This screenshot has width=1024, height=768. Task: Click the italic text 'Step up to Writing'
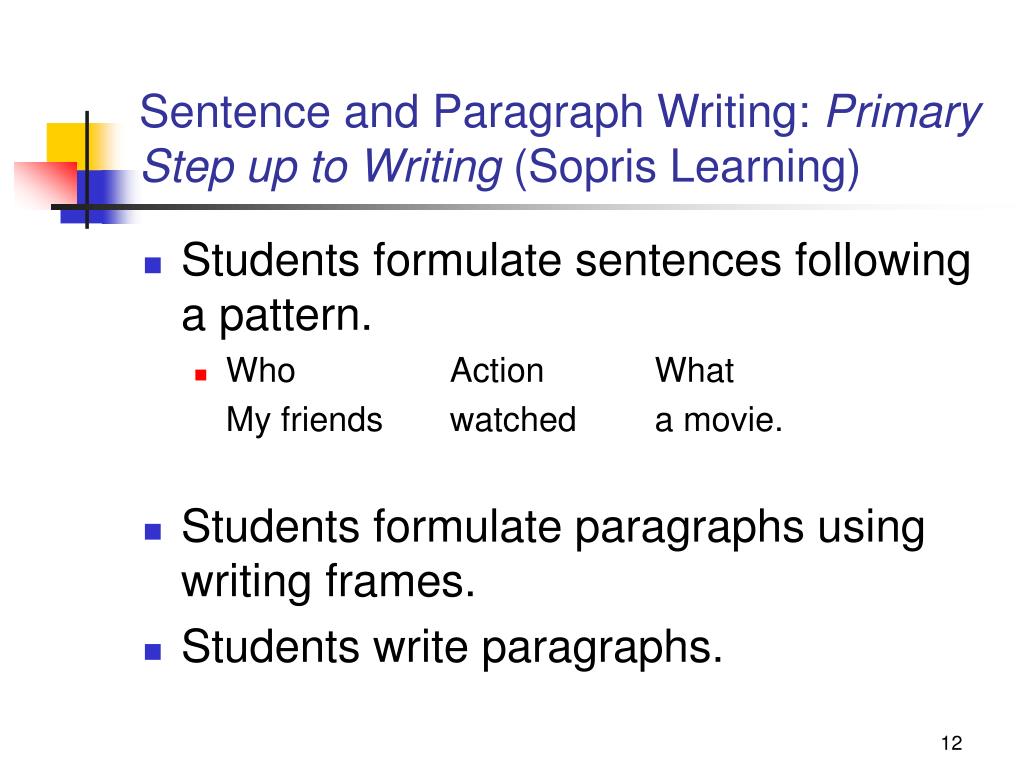point(322,167)
